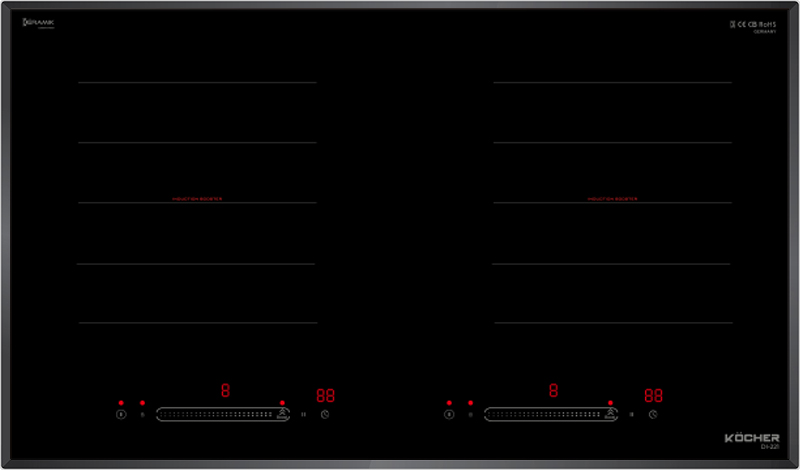Tap the left timer clock icon

(x=325, y=414)
